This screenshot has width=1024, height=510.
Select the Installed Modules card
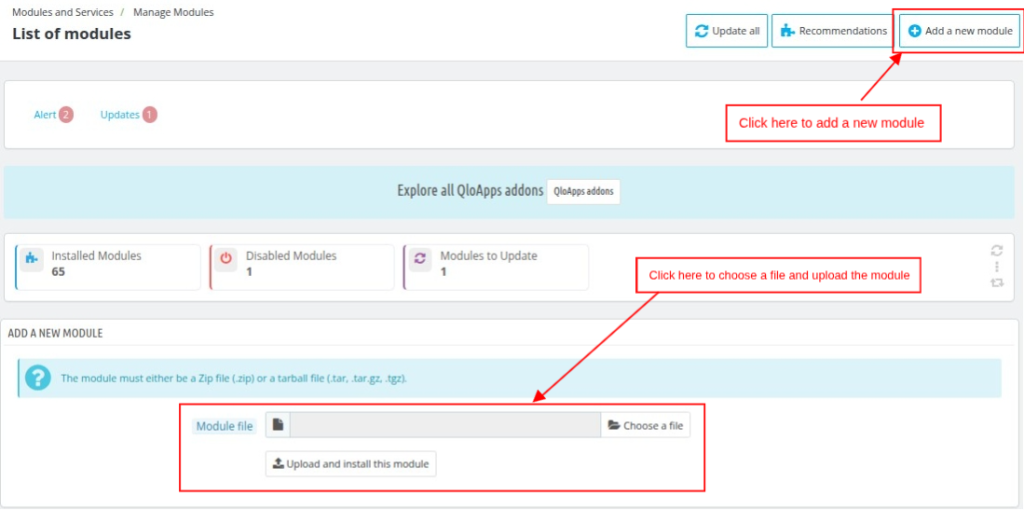(x=108, y=267)
